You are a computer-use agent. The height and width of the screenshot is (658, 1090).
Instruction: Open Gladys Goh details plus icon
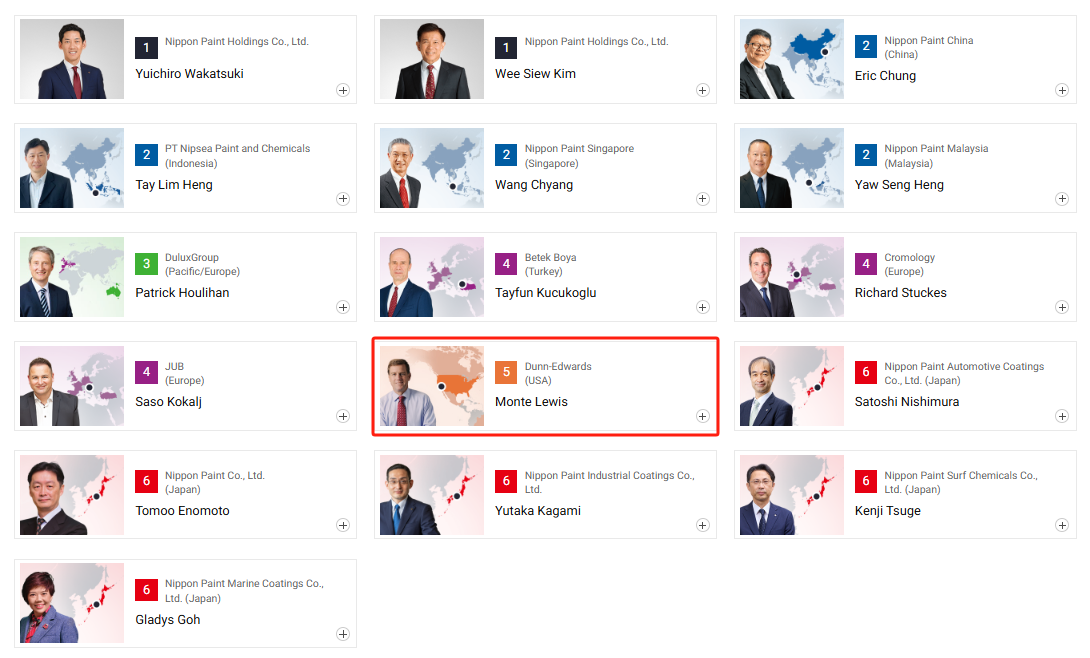pyautogui.click(x=343, y=634)
